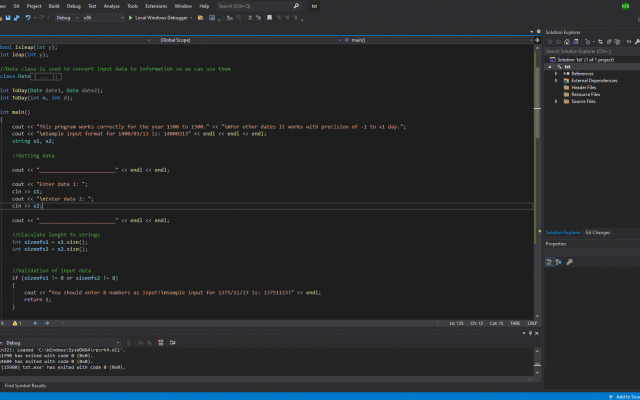Click the Clear All icon in Output
Viewport: 640px width, 400px height.
[161, 343]
